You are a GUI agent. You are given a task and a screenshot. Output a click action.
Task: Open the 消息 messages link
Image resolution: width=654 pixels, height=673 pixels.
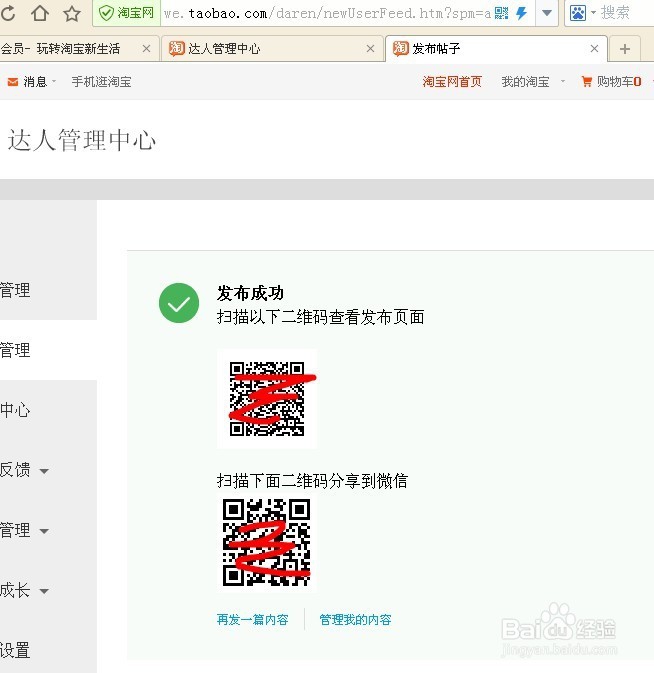coord(35,82)
